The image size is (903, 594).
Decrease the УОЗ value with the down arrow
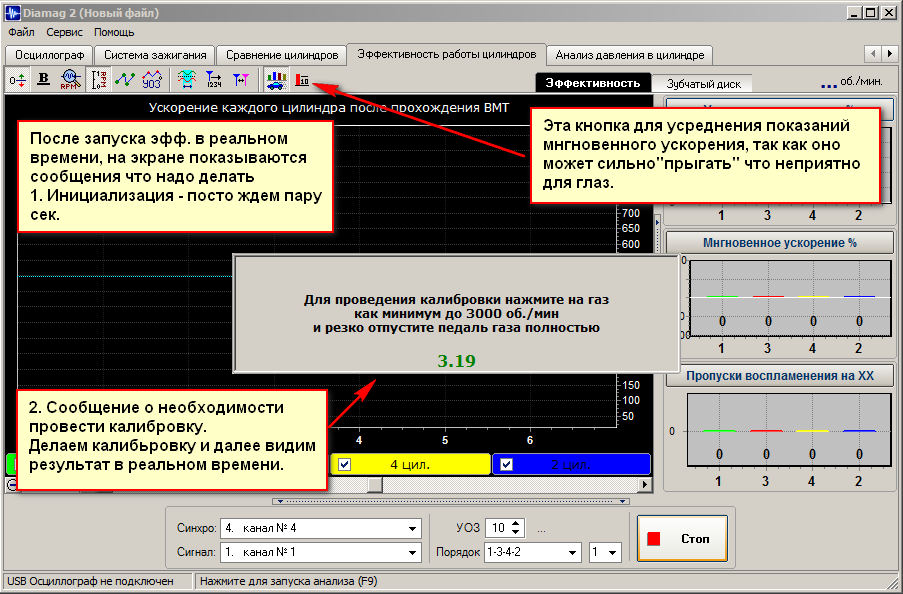click(x=515, y=532)
